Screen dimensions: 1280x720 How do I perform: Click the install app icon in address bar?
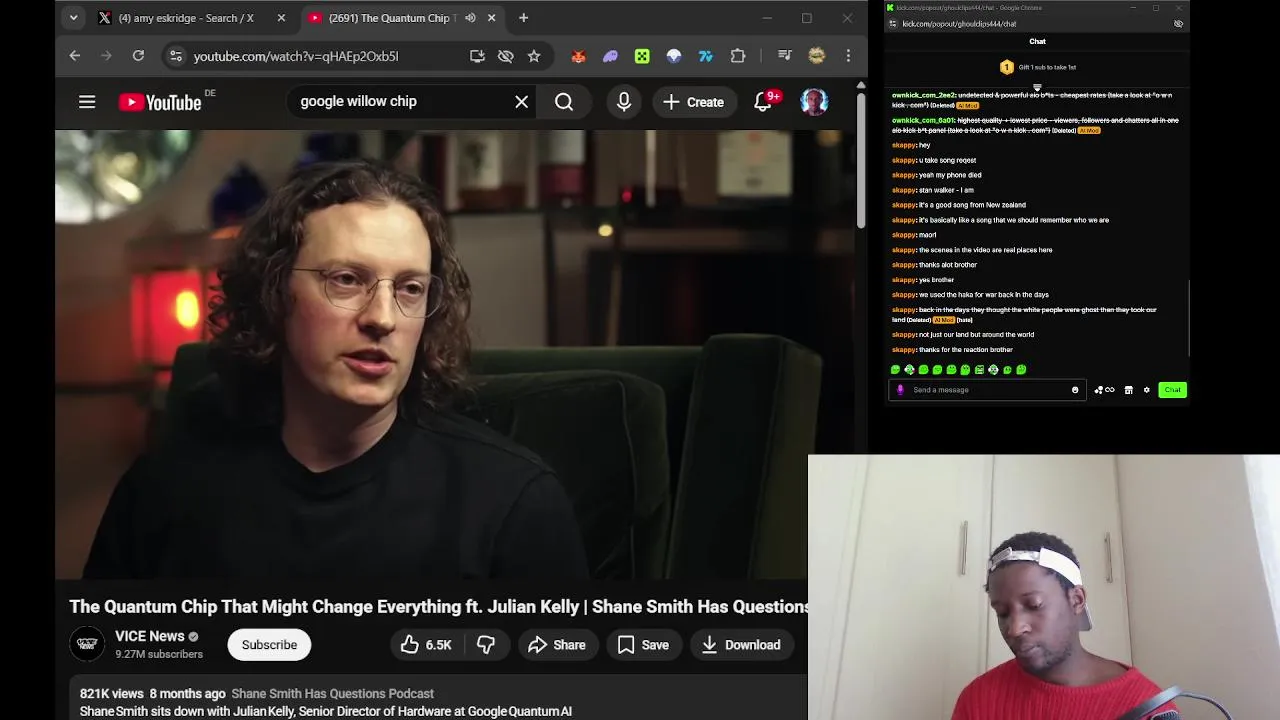(x=477, y=56)
